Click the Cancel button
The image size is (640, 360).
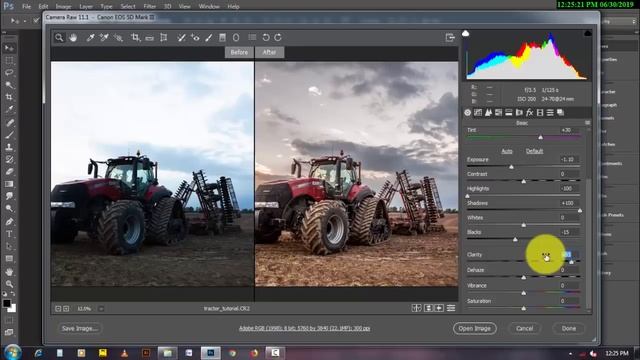click(524, 329)
